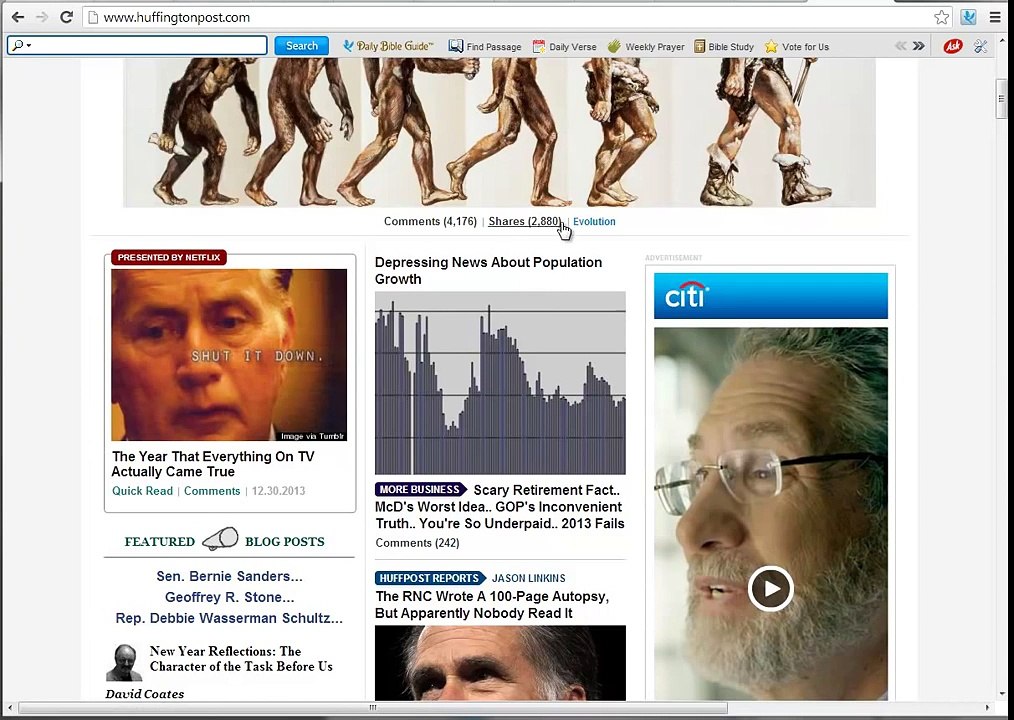The height and width of the screenshot is (720, 1014).
Task: Click the horizontal scrollbar thumb
Action: click(x=372, y=707)
